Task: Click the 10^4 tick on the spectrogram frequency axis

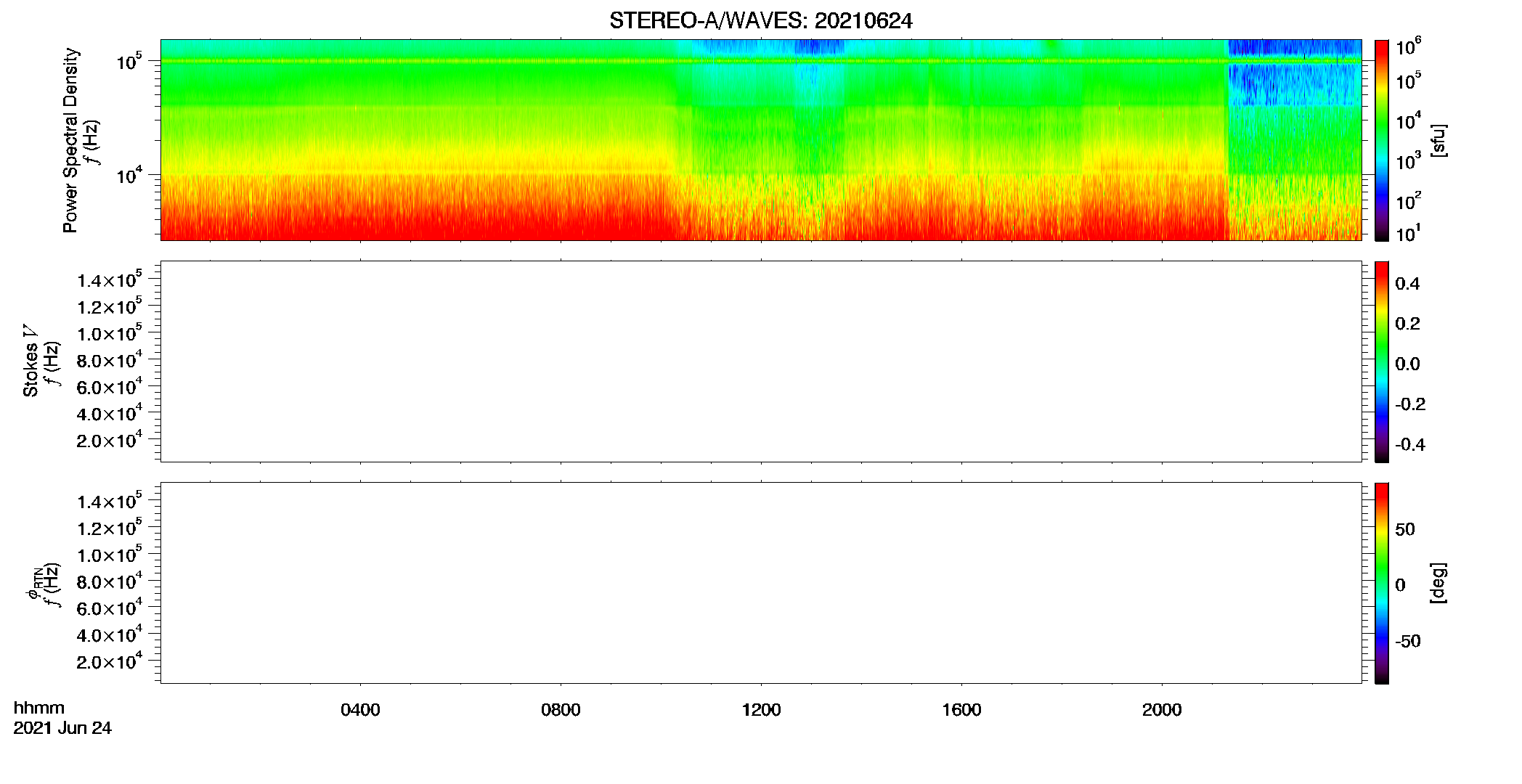Action: tap(129, 175)
